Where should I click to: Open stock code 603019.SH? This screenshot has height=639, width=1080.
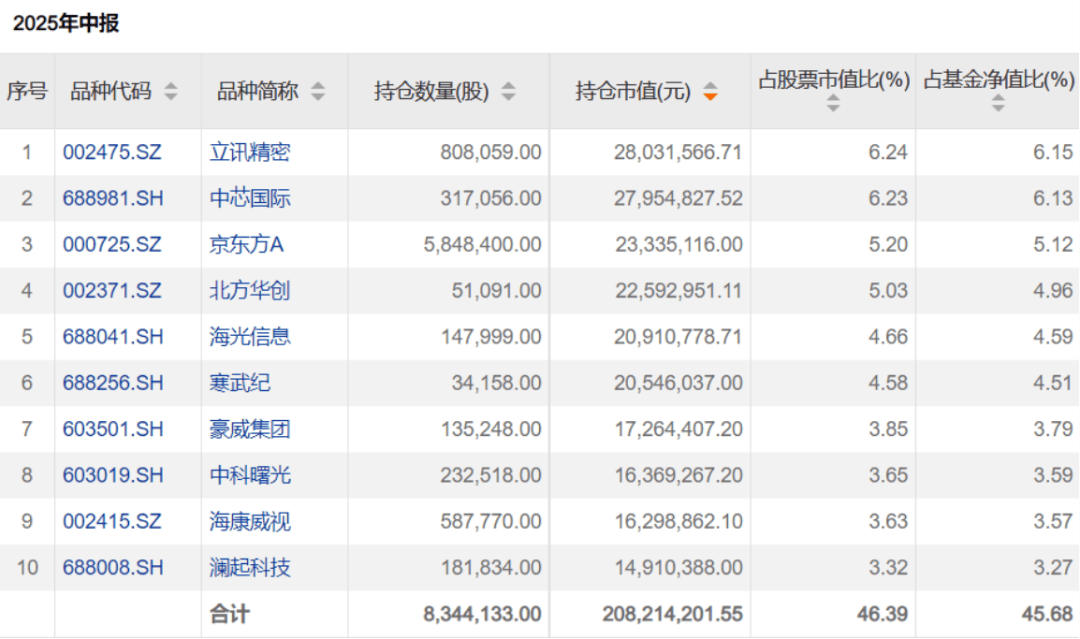[113, 475]
